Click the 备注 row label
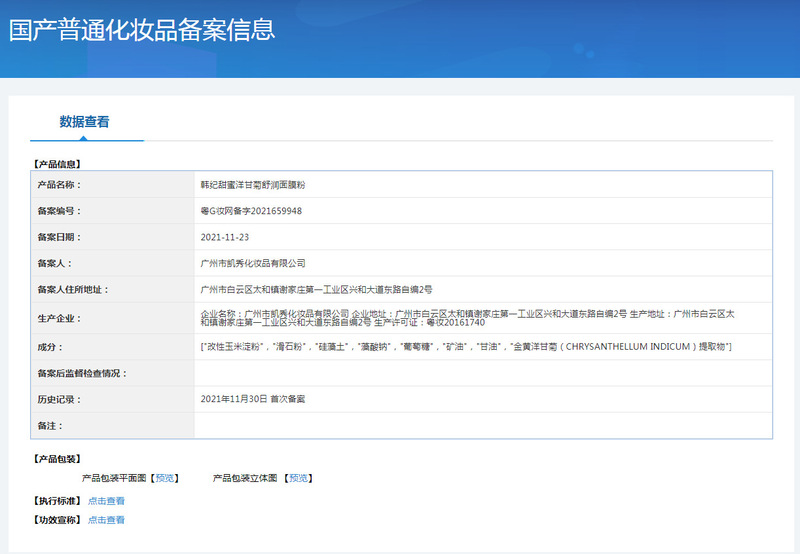The width and height of the screenshot is (800, 554). (50, 425)
